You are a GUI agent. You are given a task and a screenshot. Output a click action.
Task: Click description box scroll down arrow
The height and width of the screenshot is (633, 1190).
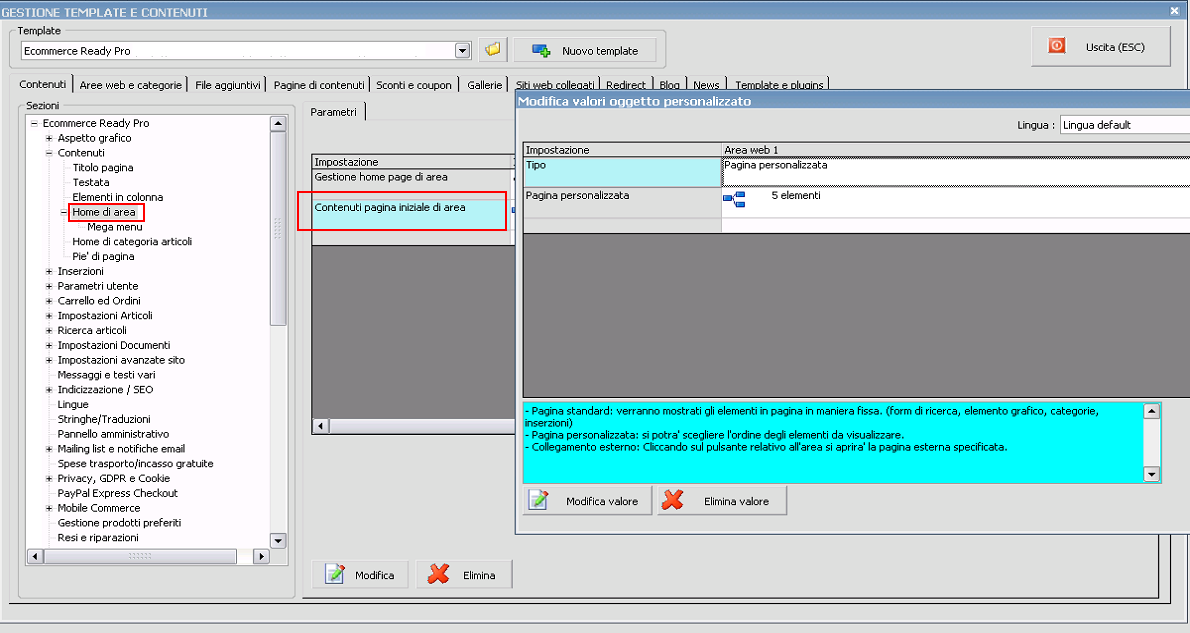tap(1151, 474)
